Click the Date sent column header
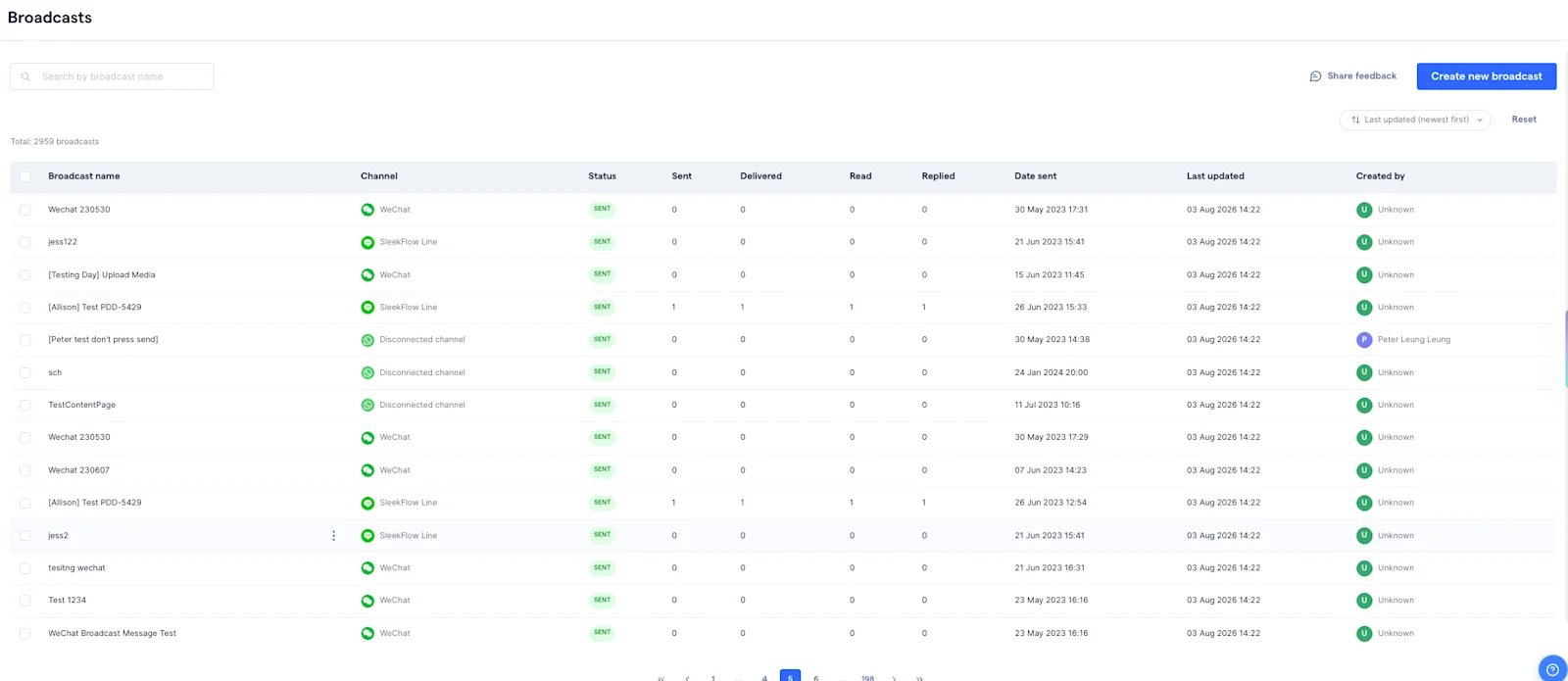 click(1035, 176)
